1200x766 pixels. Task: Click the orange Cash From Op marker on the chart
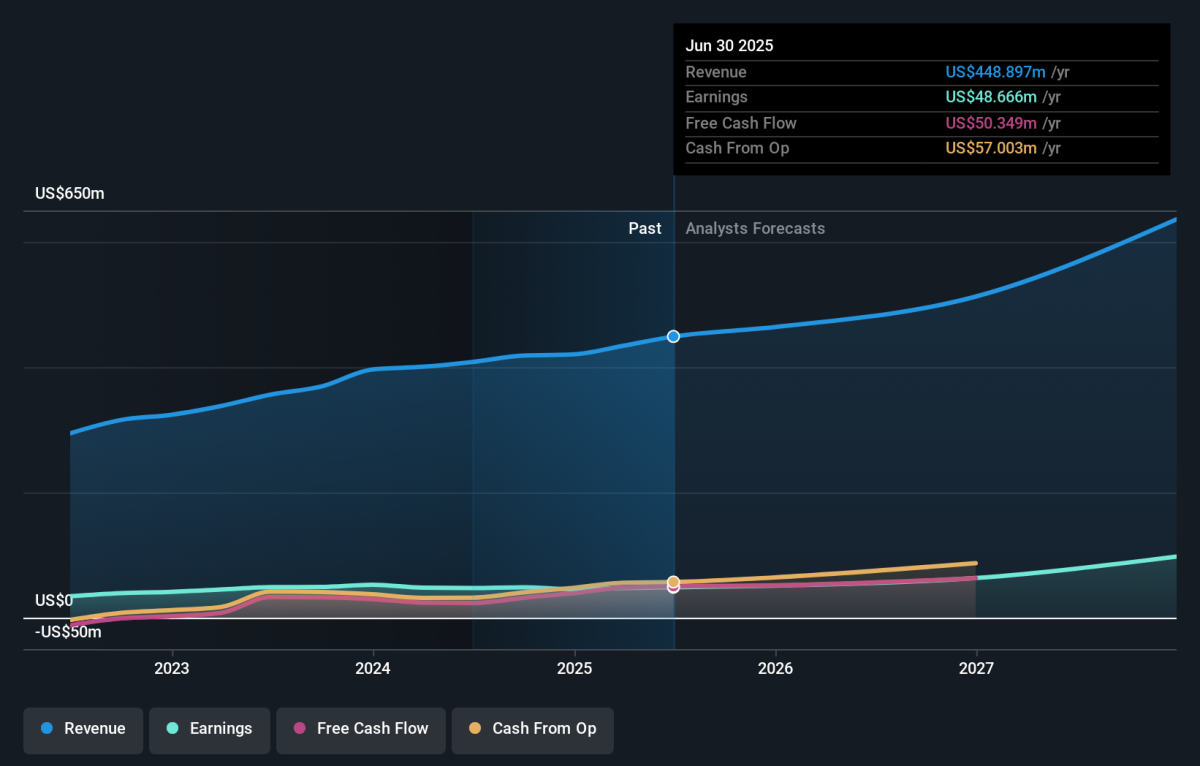click(x=673, y=581)
